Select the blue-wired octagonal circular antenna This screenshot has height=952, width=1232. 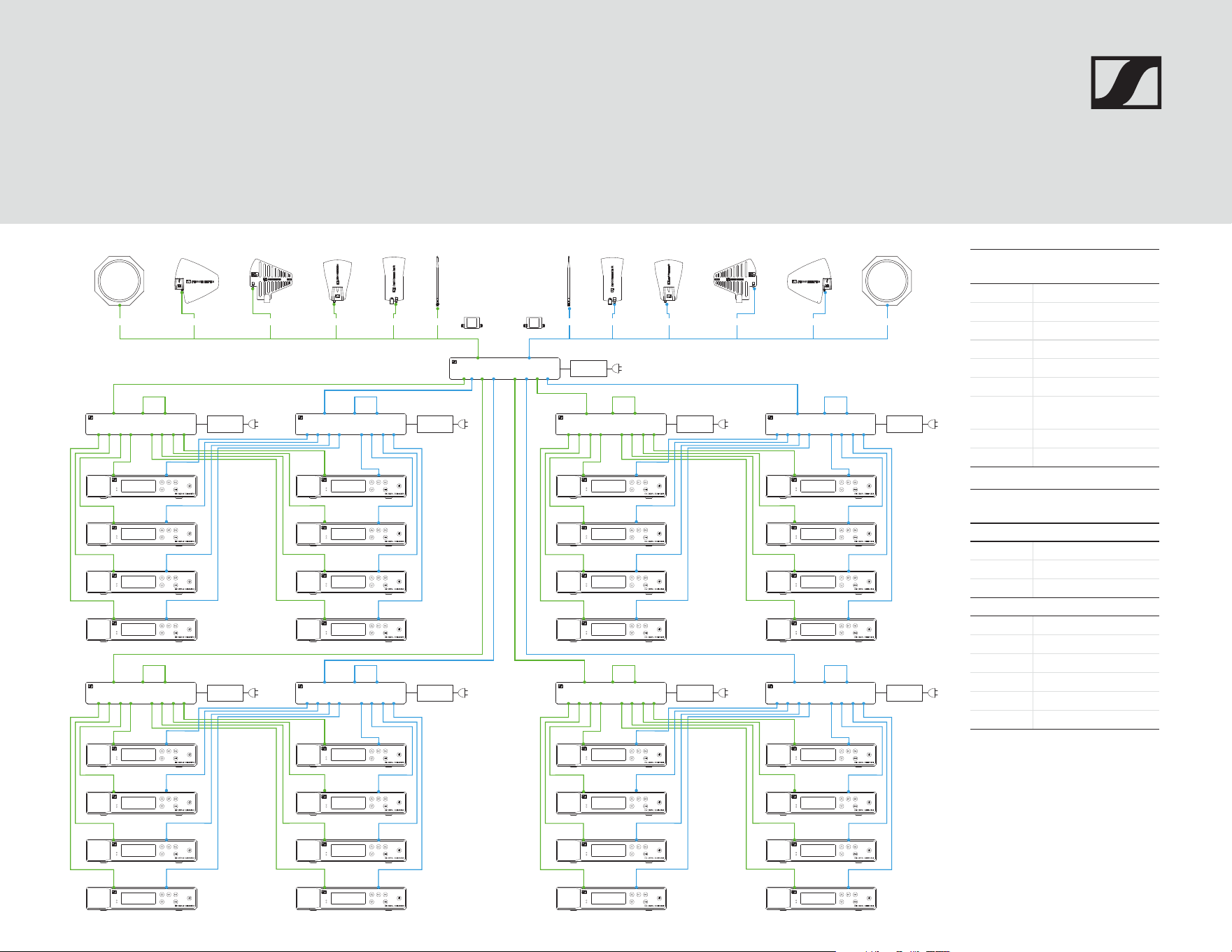tap(887, 281)
